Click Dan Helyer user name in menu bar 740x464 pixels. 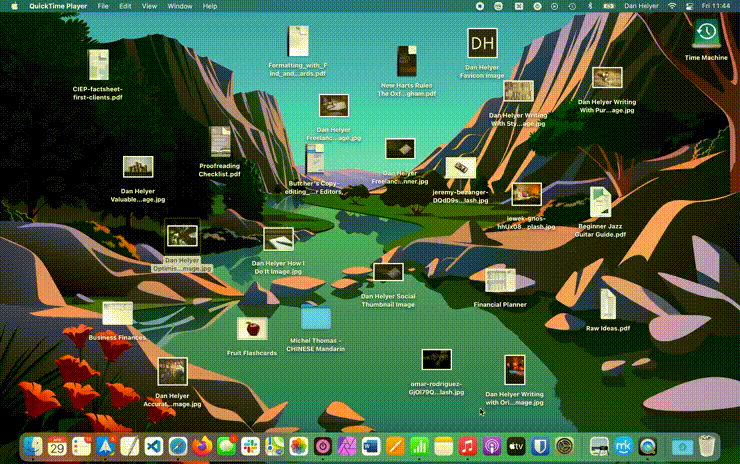click(641, 6)
